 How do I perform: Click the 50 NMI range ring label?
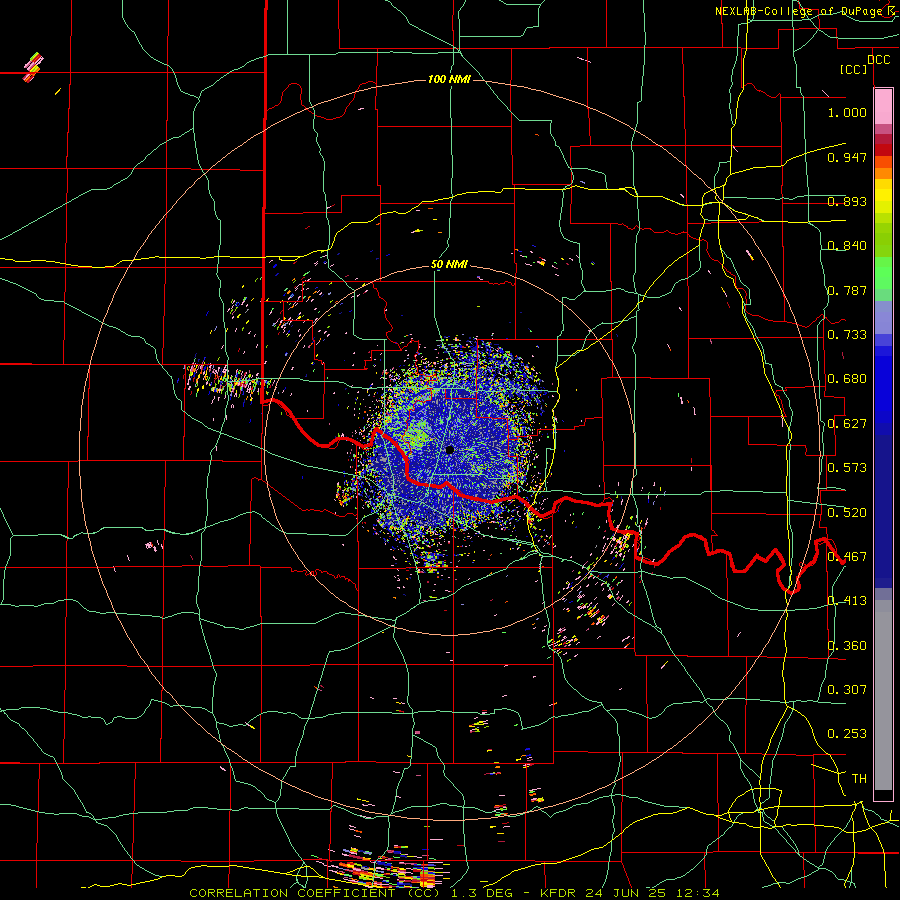pyautogui.click(x=449, y=265)
